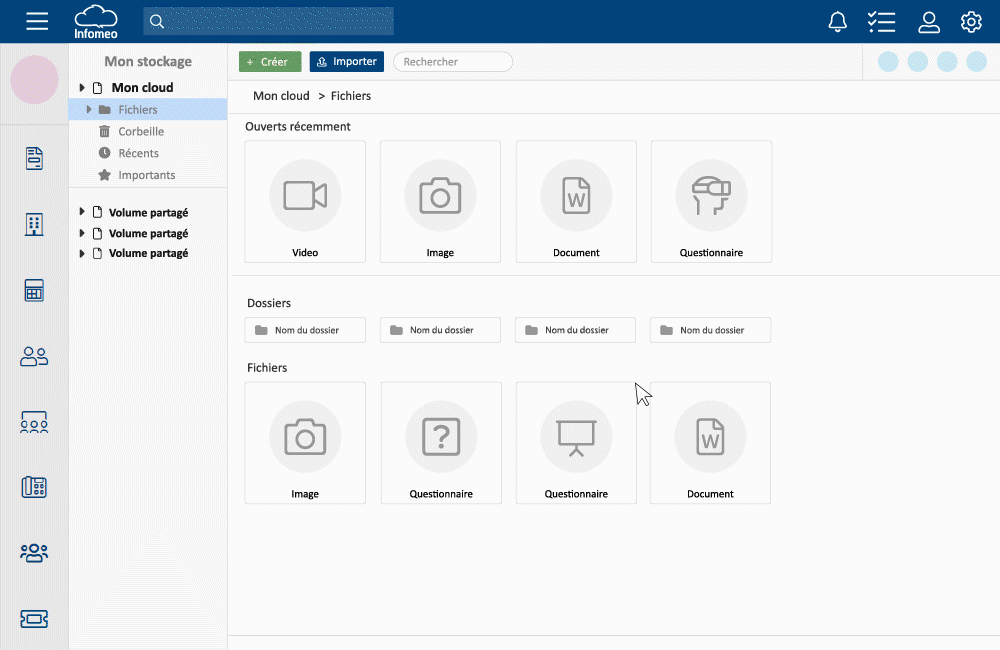This screenshot has height=650, width=1000.
Task: Select Mon cloud label
Action: pos(142,87)
